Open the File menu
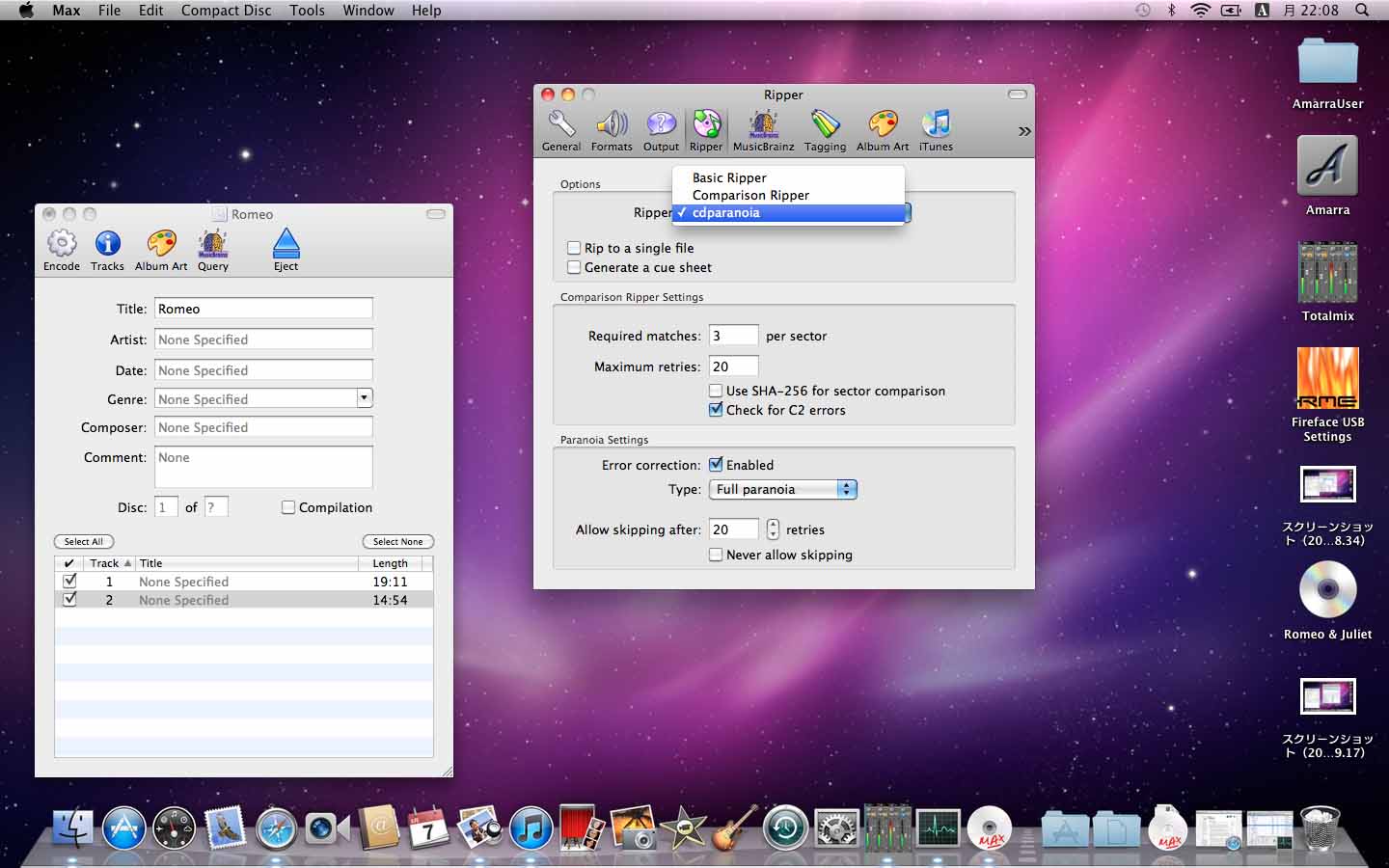This screenshot has width=1389, height=868. pyautogui.click(x=110, y=11)
